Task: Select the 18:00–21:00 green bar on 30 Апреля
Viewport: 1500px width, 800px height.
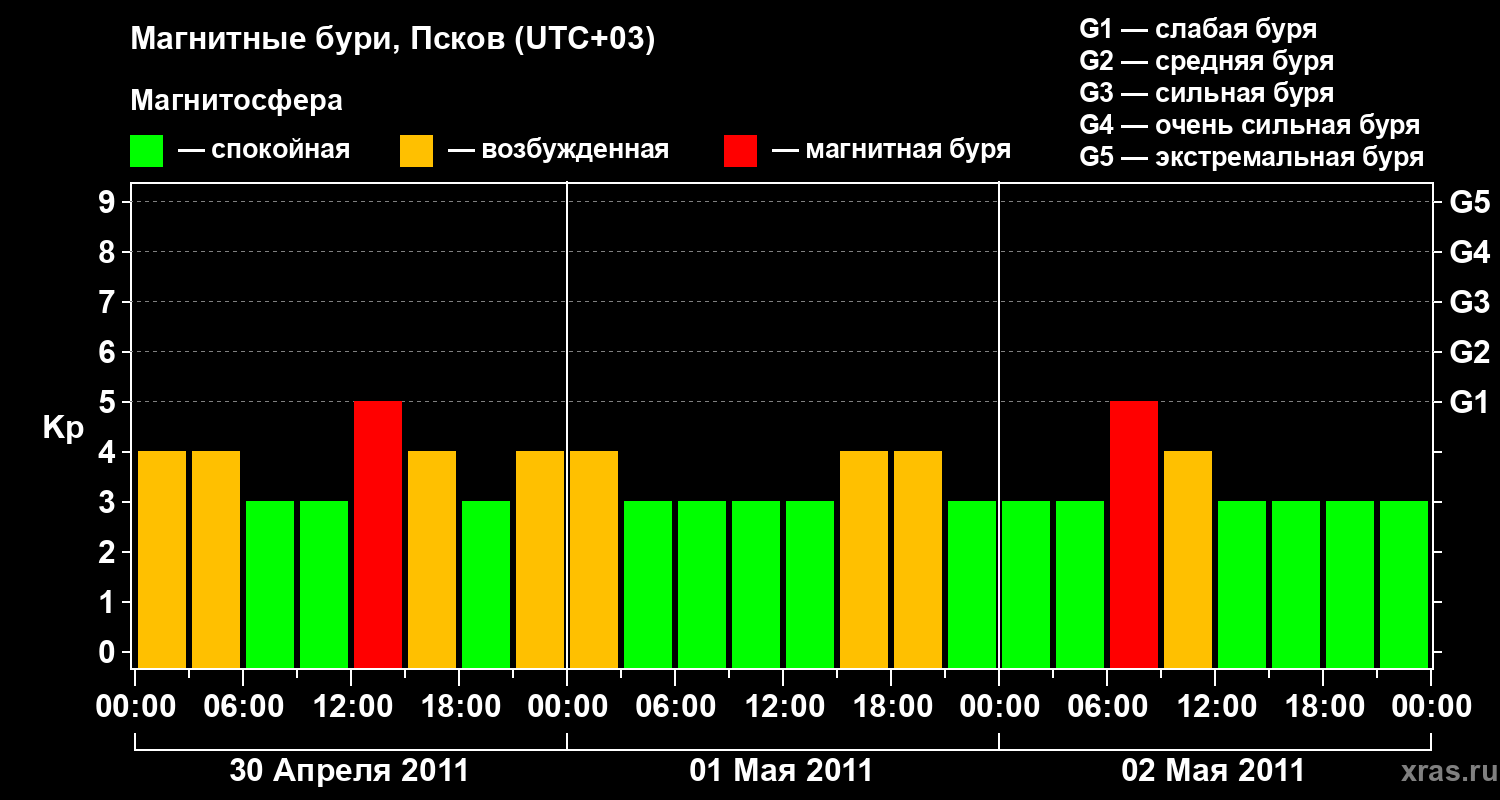Action: pyautogui.click(x=486, y=584)
